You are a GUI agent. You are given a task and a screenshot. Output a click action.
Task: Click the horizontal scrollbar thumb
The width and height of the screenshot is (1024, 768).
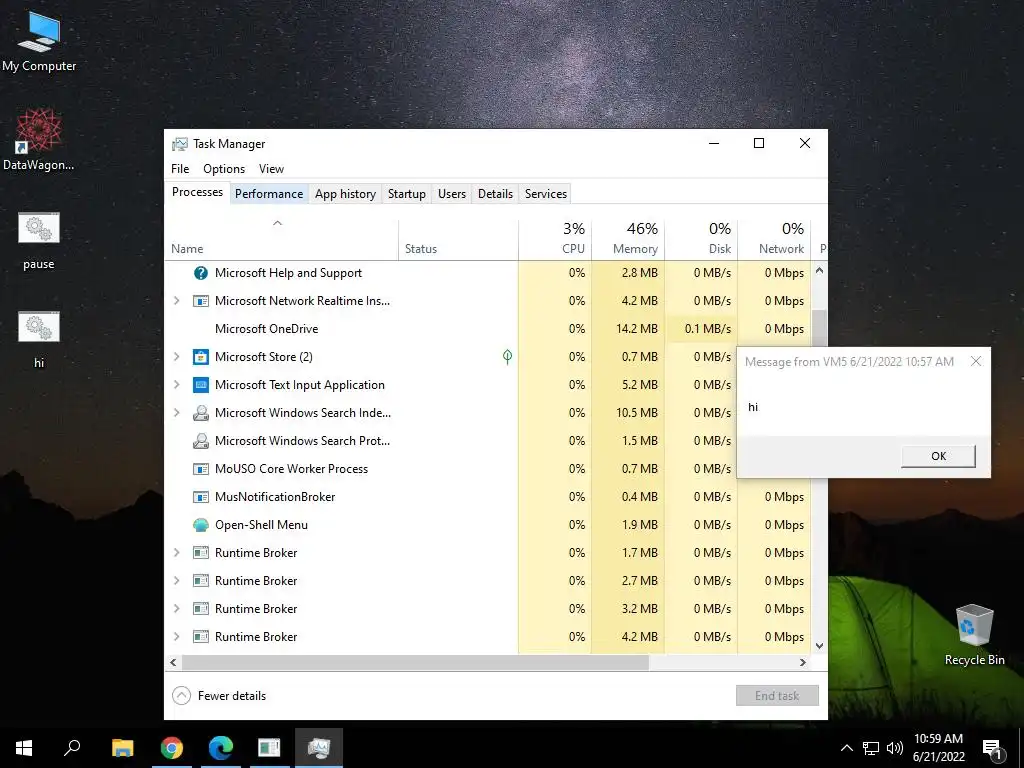tap(415, 662)
